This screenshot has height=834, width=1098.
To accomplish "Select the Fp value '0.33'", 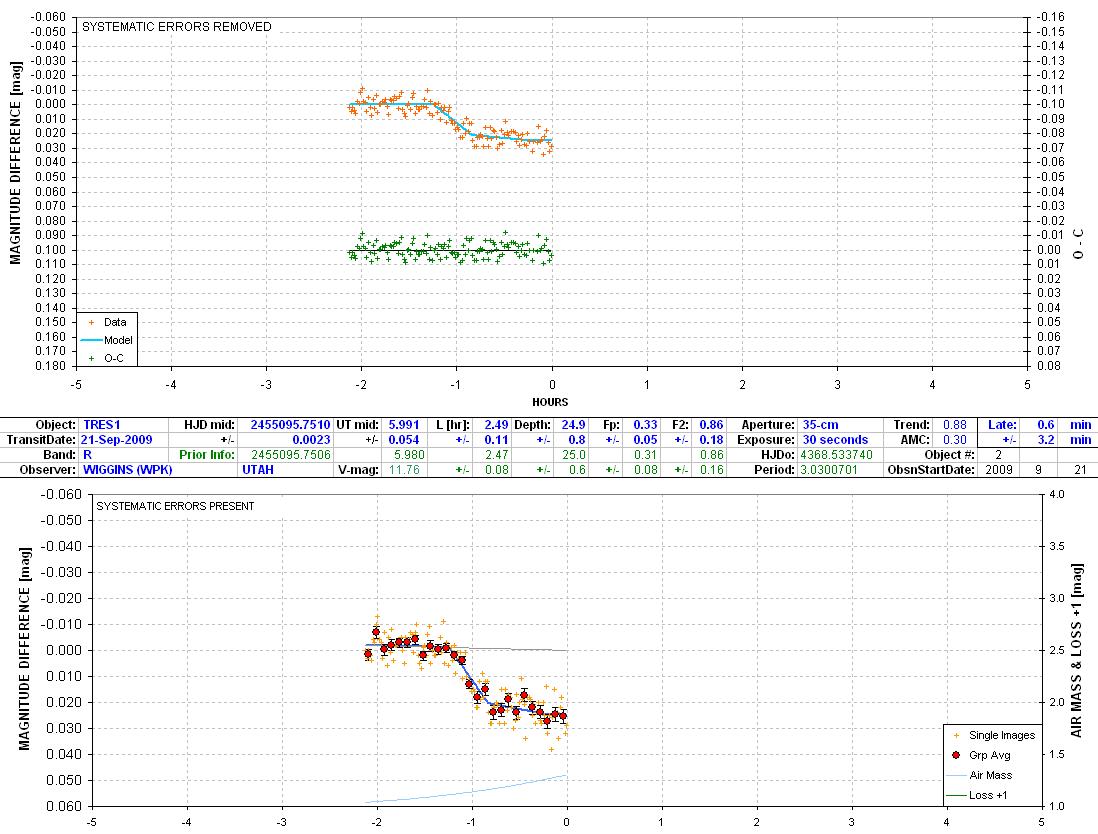I will point(645,424).
